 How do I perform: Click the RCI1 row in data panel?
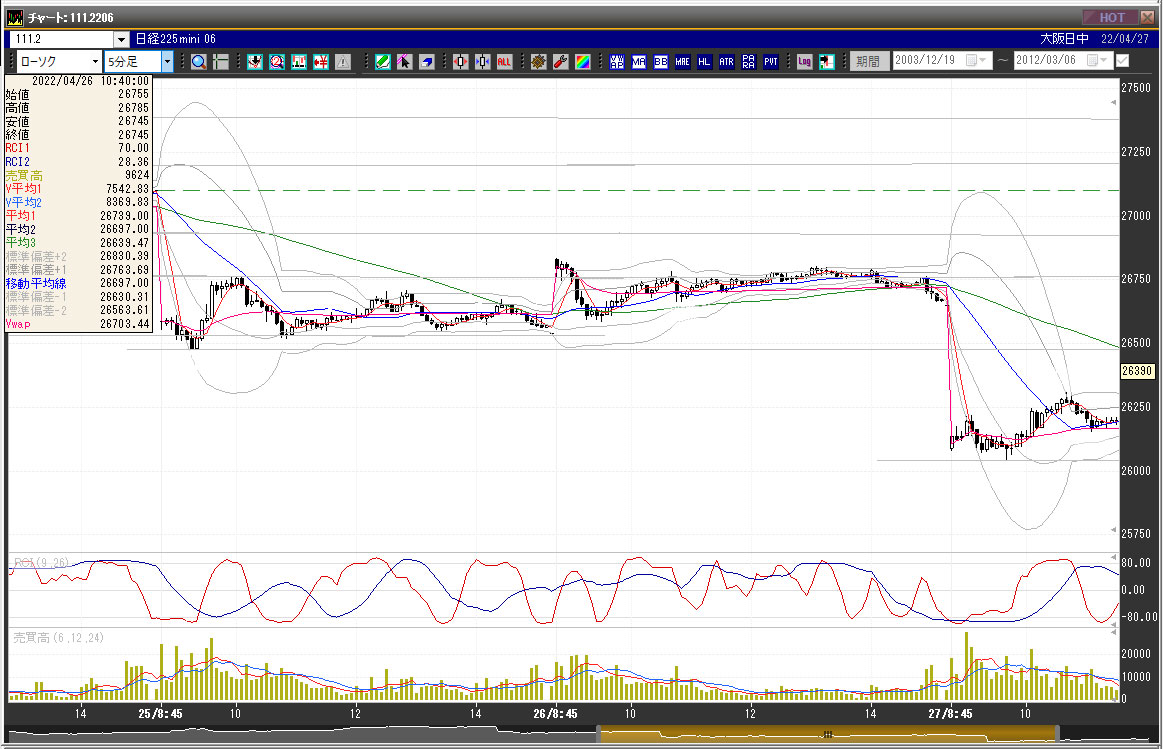pyautogui.click(x=77, y=148)
